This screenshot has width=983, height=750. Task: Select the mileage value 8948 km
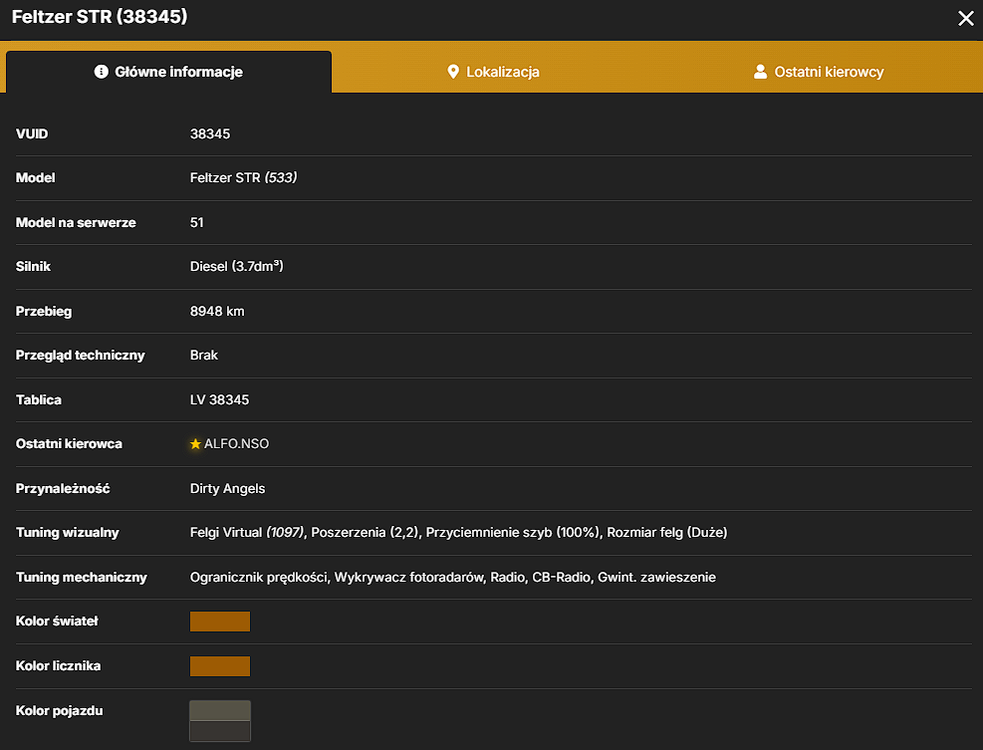click(217, 312)
